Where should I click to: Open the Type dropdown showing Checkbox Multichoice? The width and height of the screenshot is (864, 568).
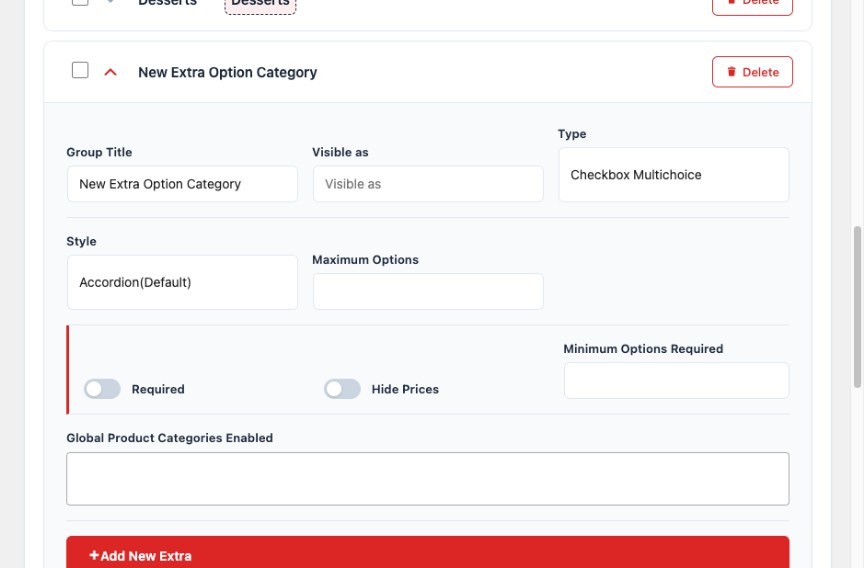click(673, 175)
